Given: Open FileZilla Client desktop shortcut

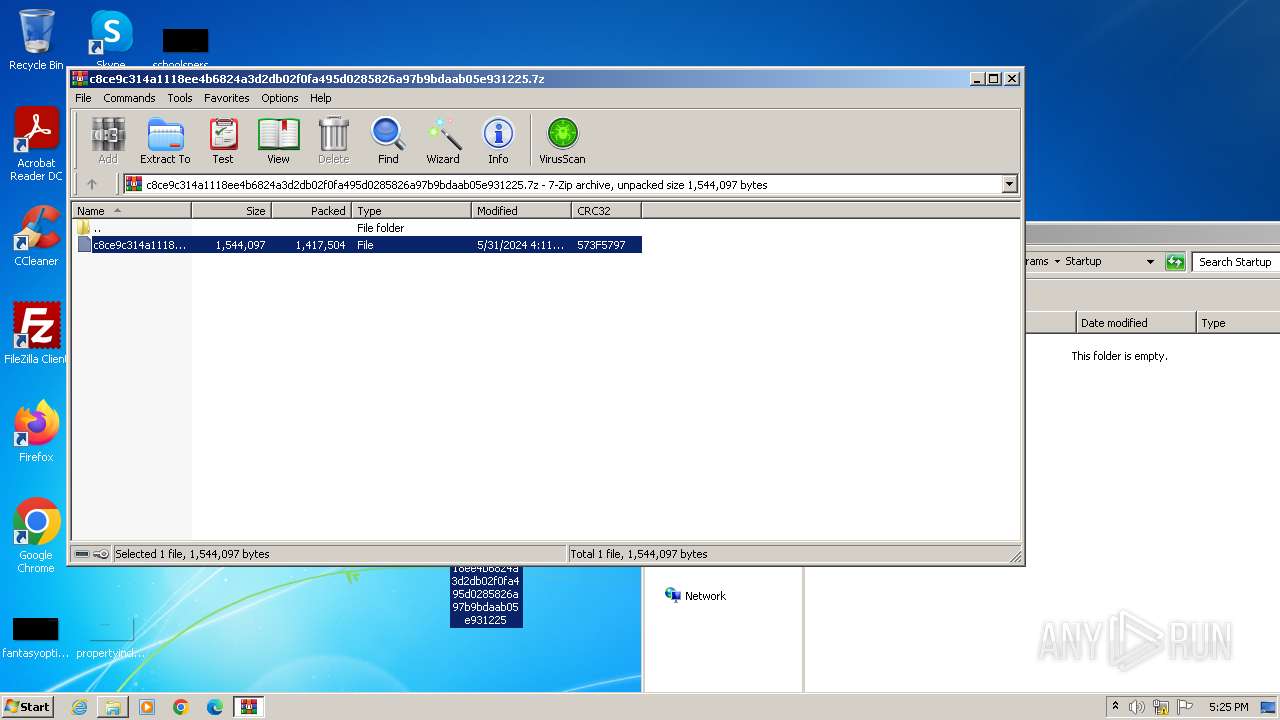Looking at the screenshot, I should click(36, 333).
